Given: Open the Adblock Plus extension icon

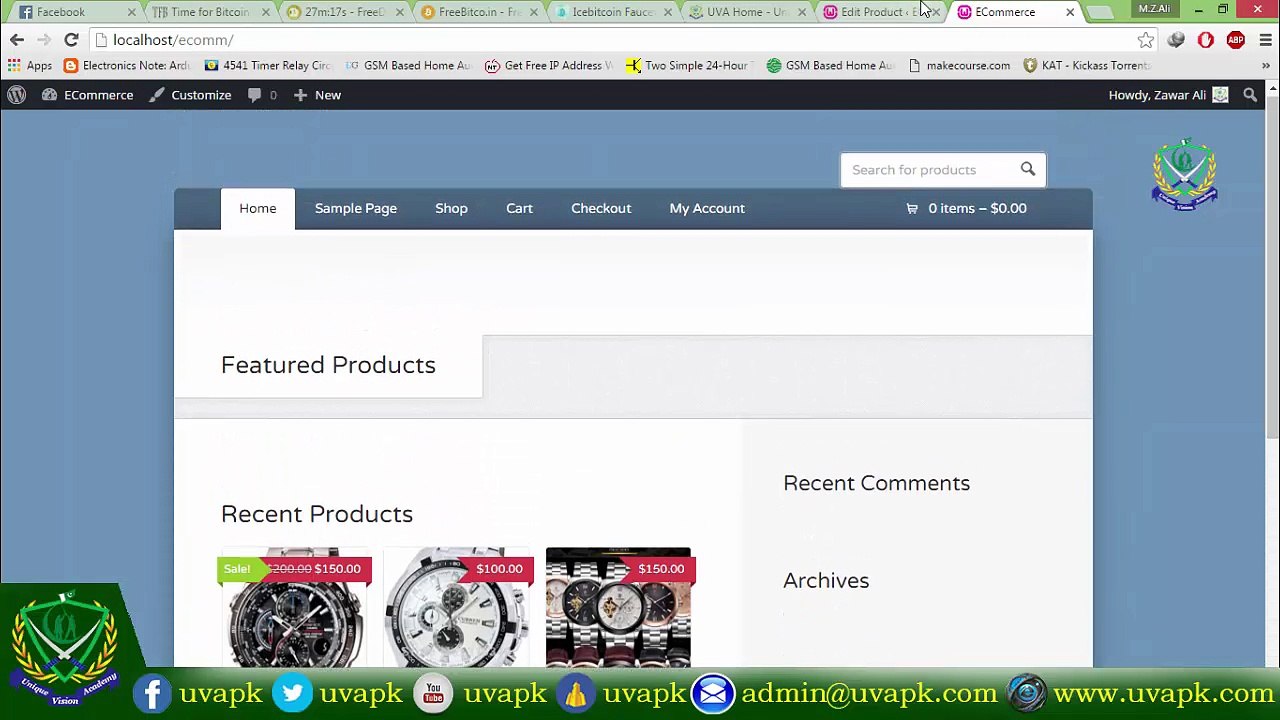Looking at the screenshot, I should [x=1236, y=40].
